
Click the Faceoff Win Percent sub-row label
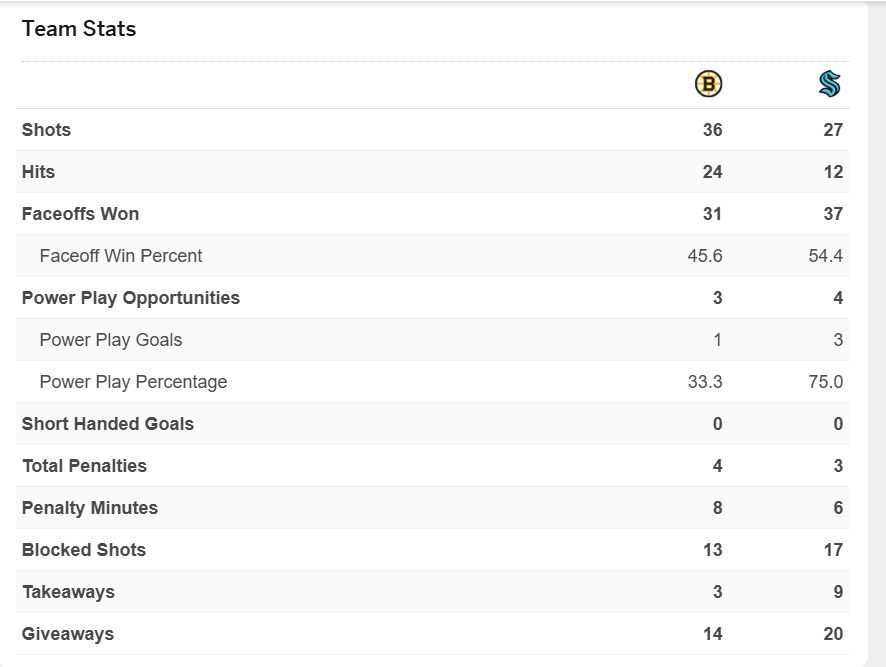(121, 256)
